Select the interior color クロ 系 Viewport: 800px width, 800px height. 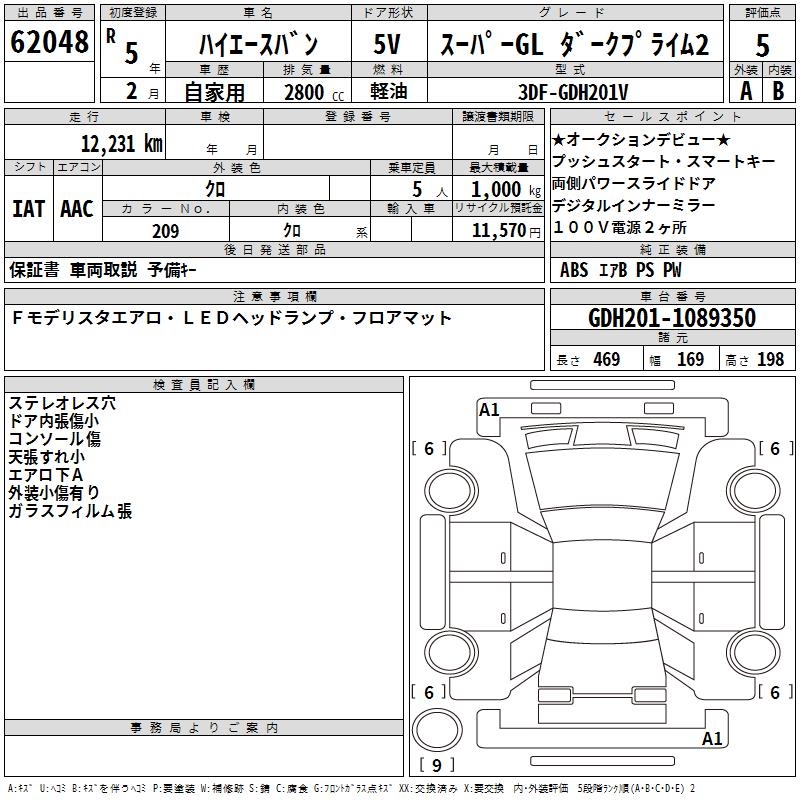tap(325, 231)
